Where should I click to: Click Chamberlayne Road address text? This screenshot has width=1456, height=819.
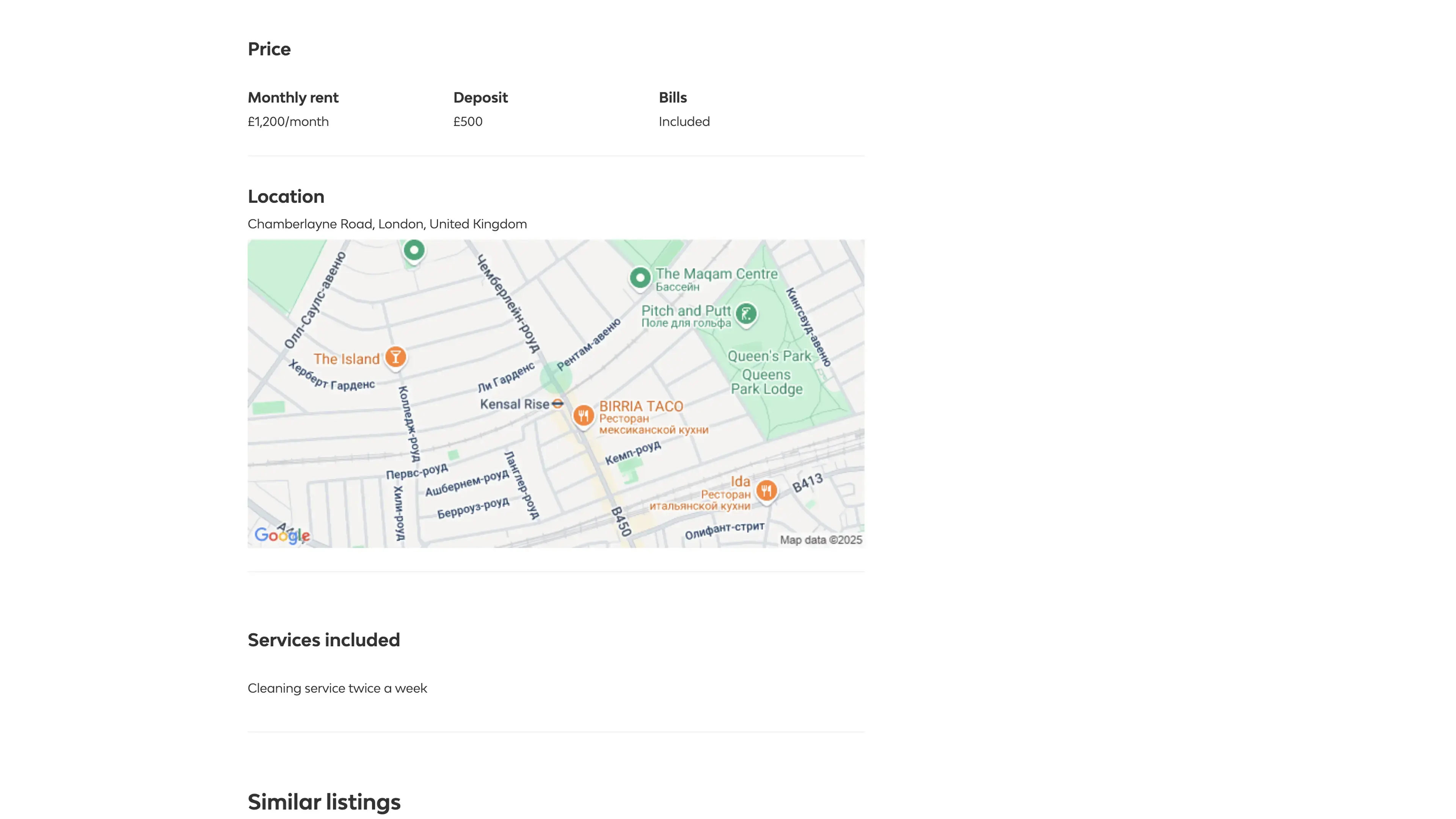(387, 224)
